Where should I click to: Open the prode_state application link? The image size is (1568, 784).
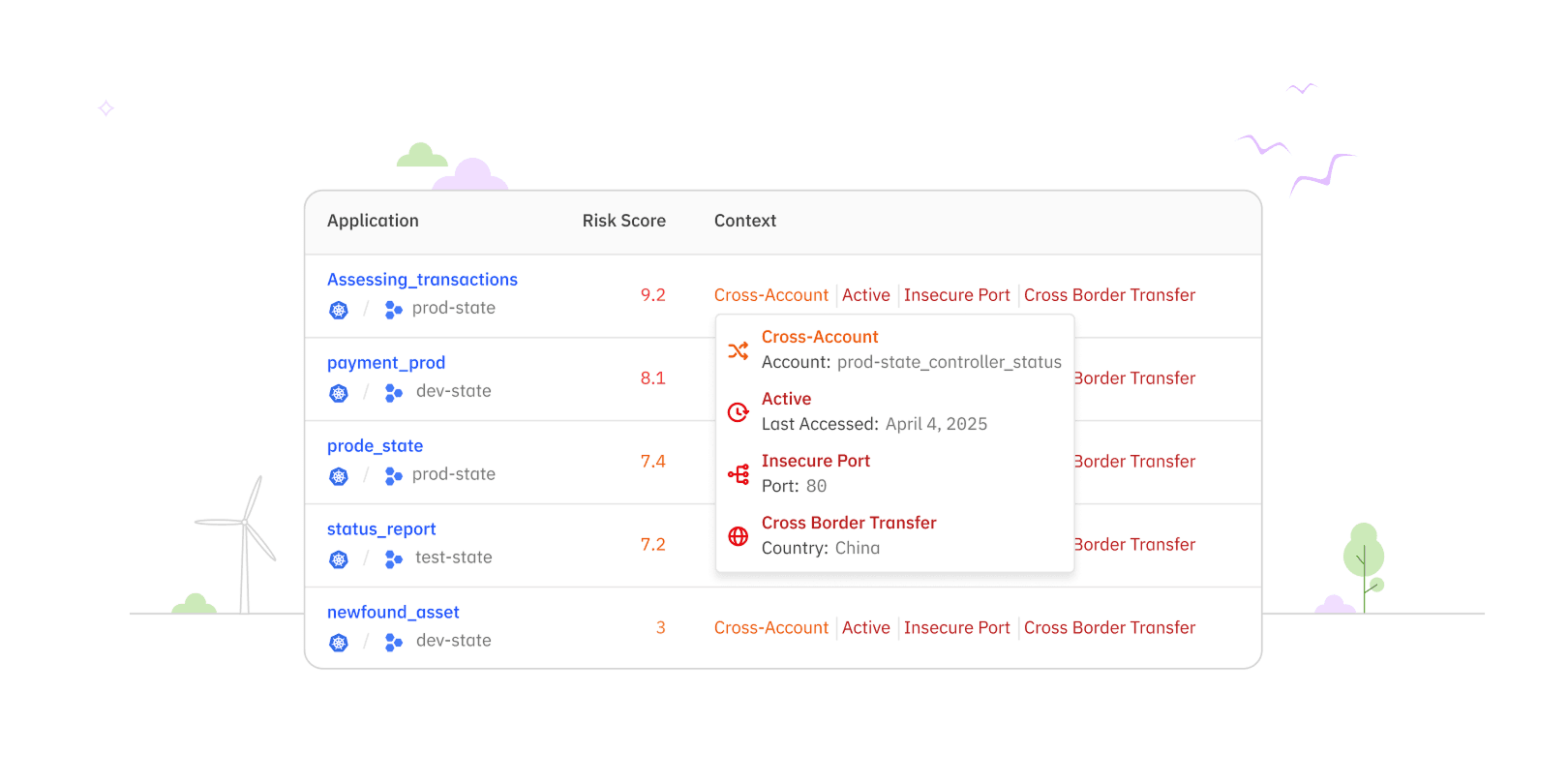pyautogui.click(x=375, y=446)
